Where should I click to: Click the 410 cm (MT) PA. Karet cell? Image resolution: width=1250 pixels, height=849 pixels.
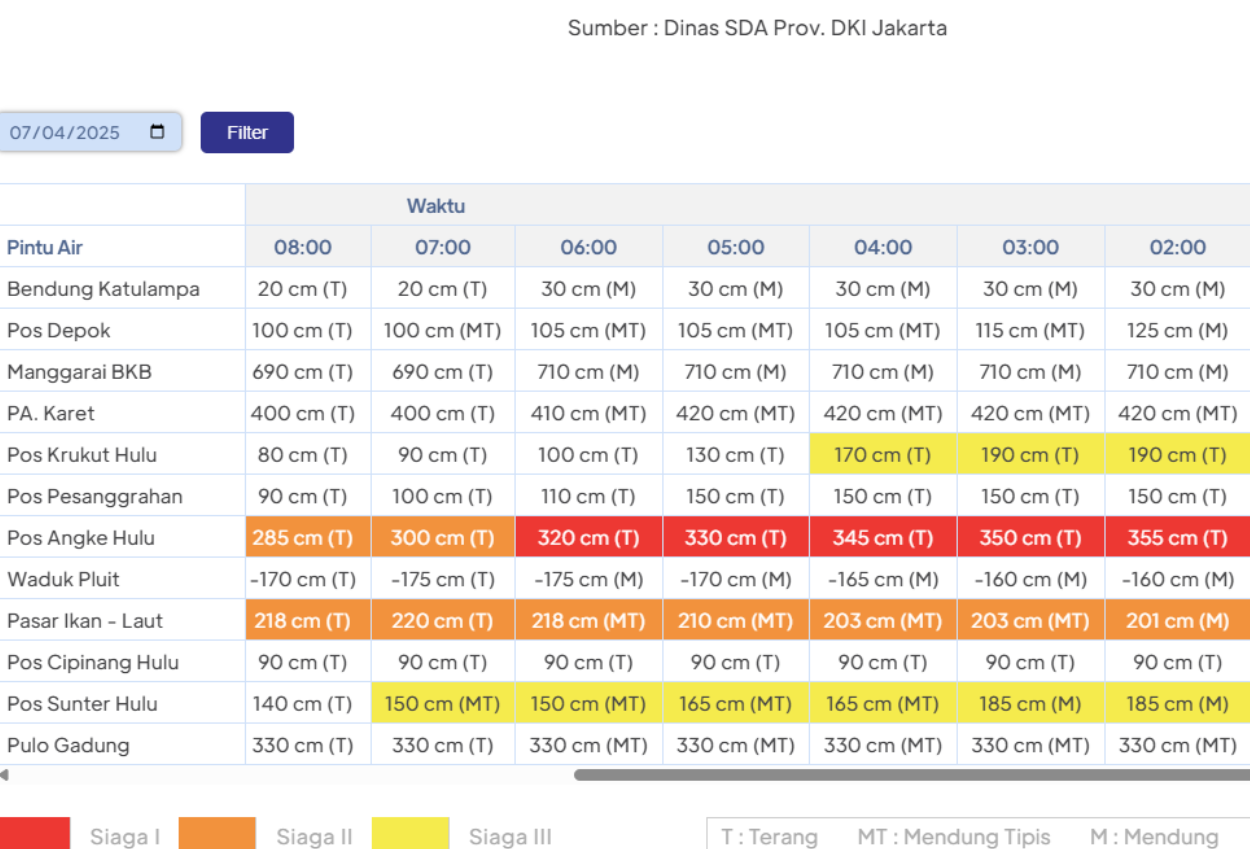[x=589, y=413]
